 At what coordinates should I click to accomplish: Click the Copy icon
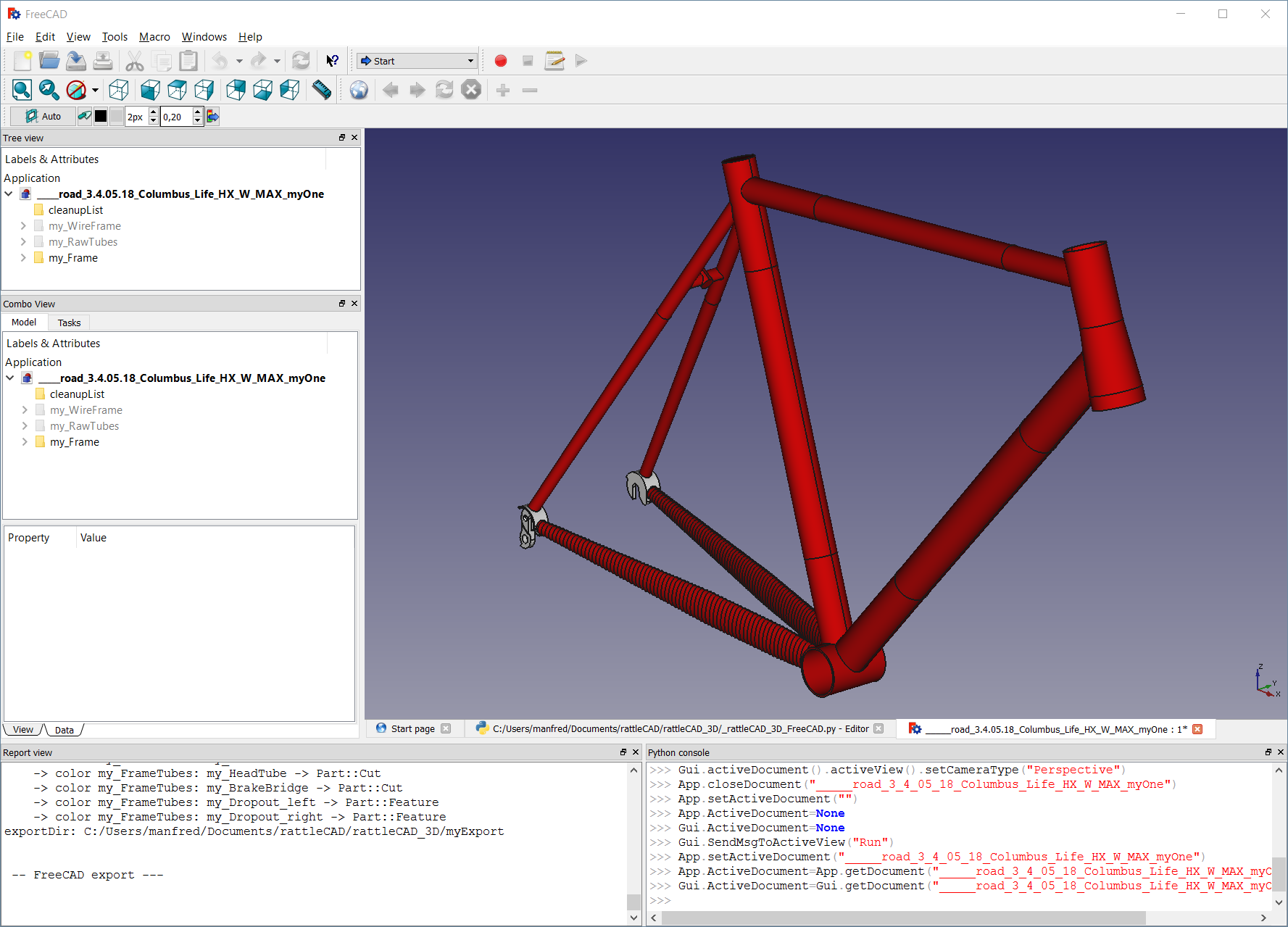coord(162,61)
